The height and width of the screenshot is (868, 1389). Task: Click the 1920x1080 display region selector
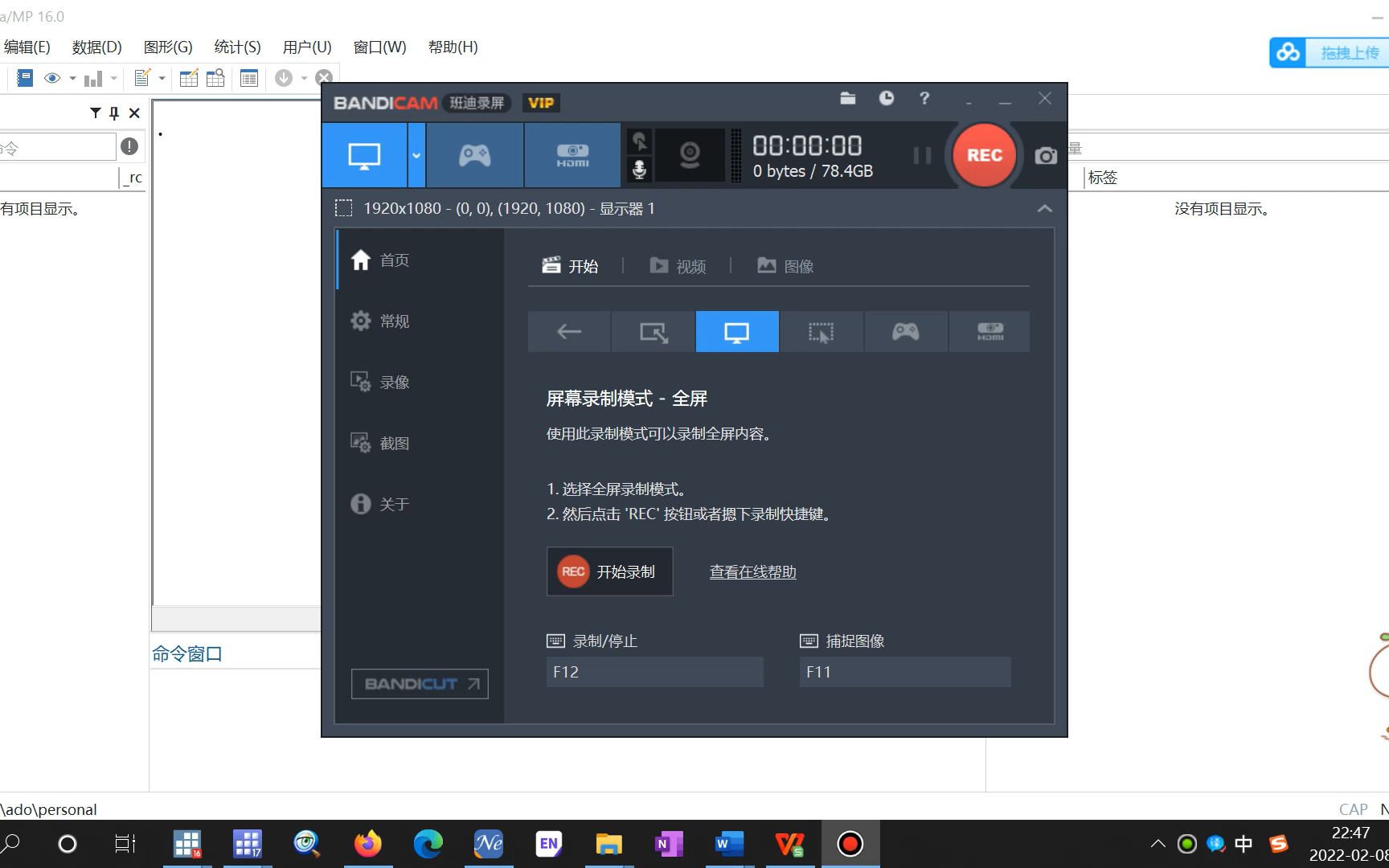pyautogui.click(x=495, y=208)
